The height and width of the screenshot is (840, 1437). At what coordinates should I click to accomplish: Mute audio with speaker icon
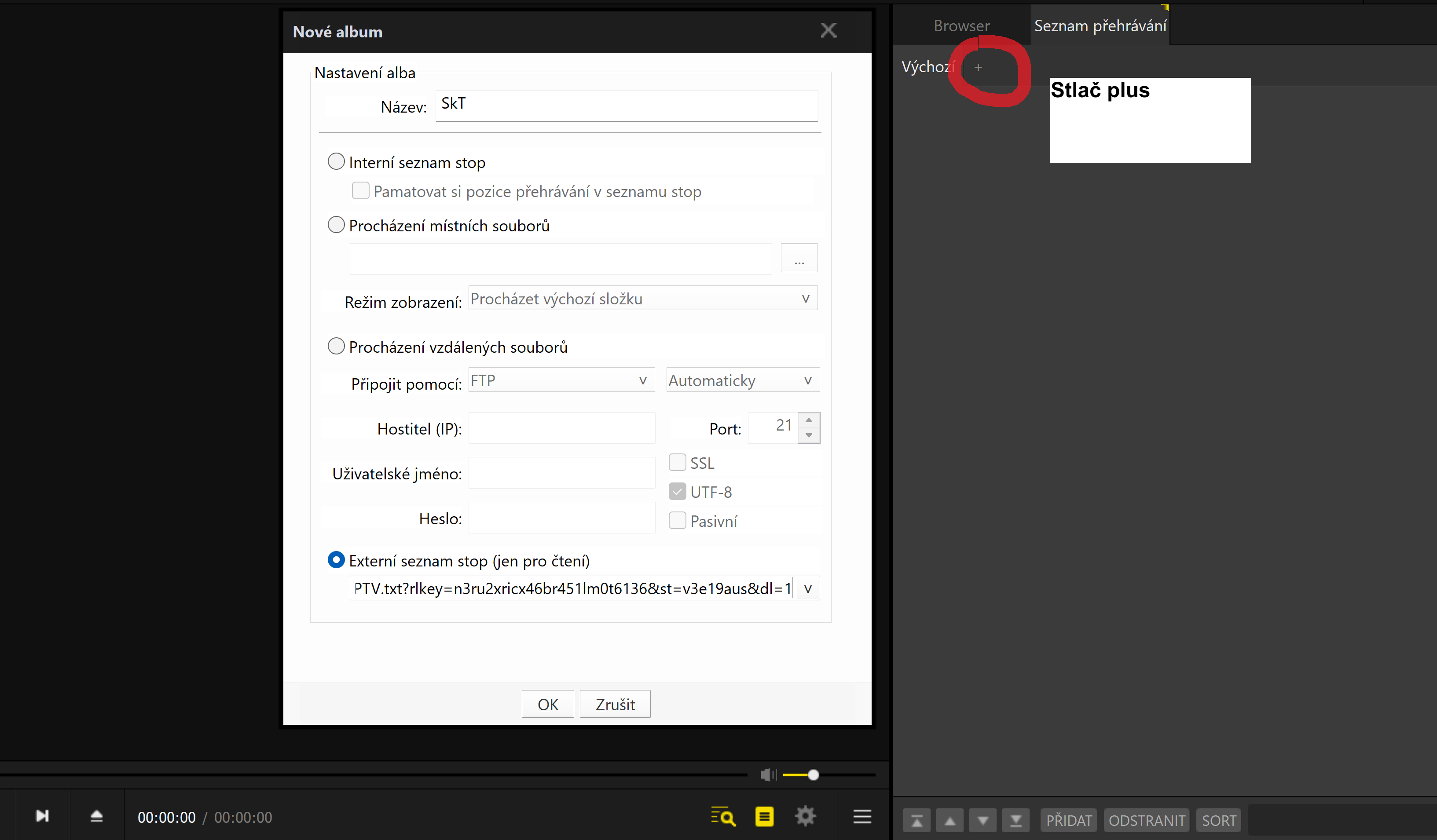[767, 774]
